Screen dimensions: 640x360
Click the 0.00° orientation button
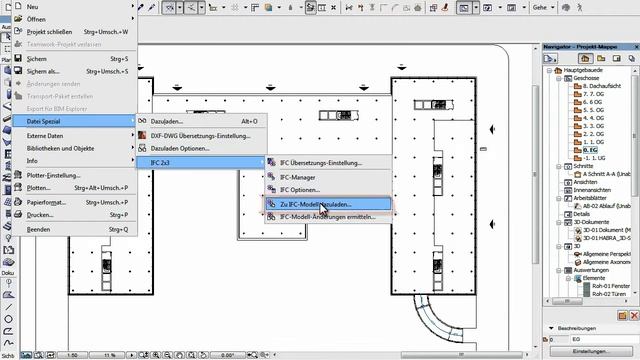[228, 355]
